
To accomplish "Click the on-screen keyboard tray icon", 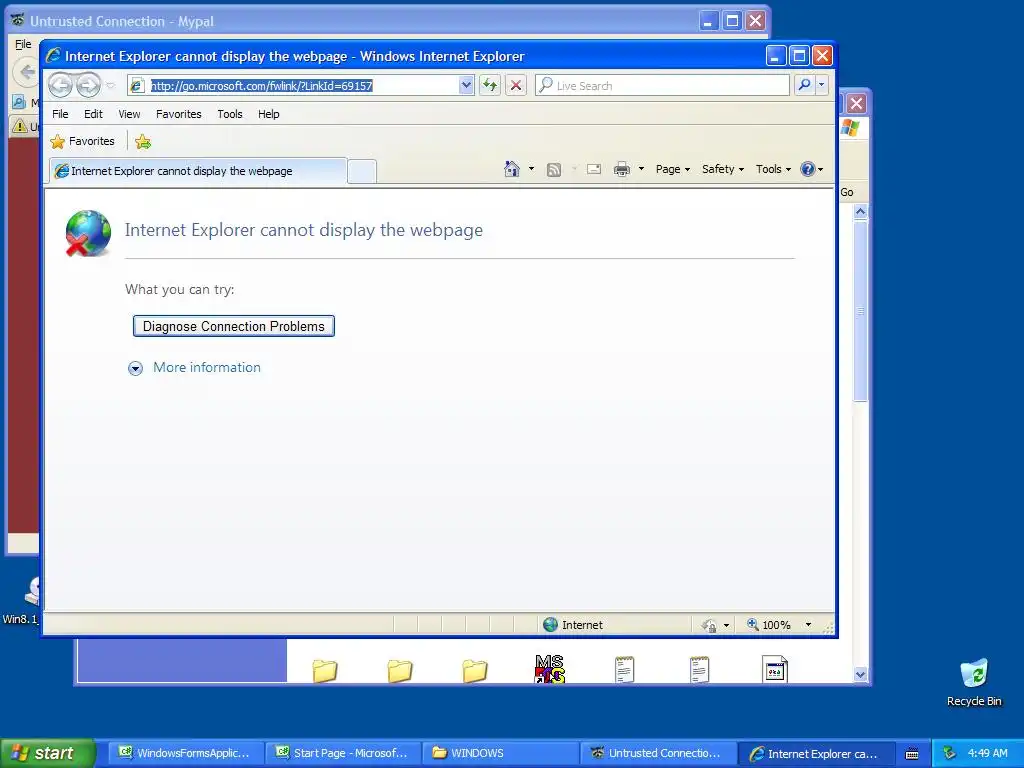I will pyautogui.click(x=912, y=754).
